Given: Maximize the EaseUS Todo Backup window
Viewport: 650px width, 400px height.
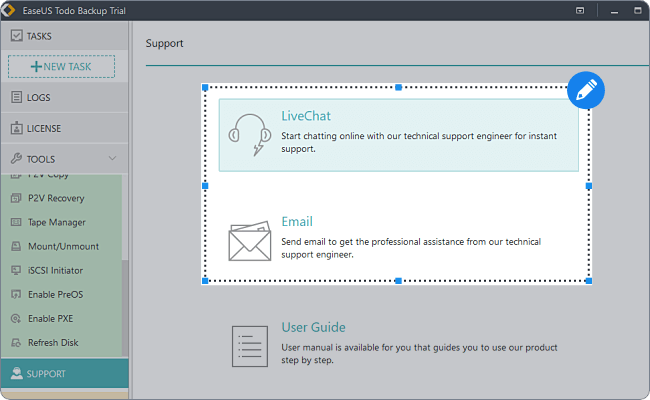Looking at the screenshot, I should point(638,10).
